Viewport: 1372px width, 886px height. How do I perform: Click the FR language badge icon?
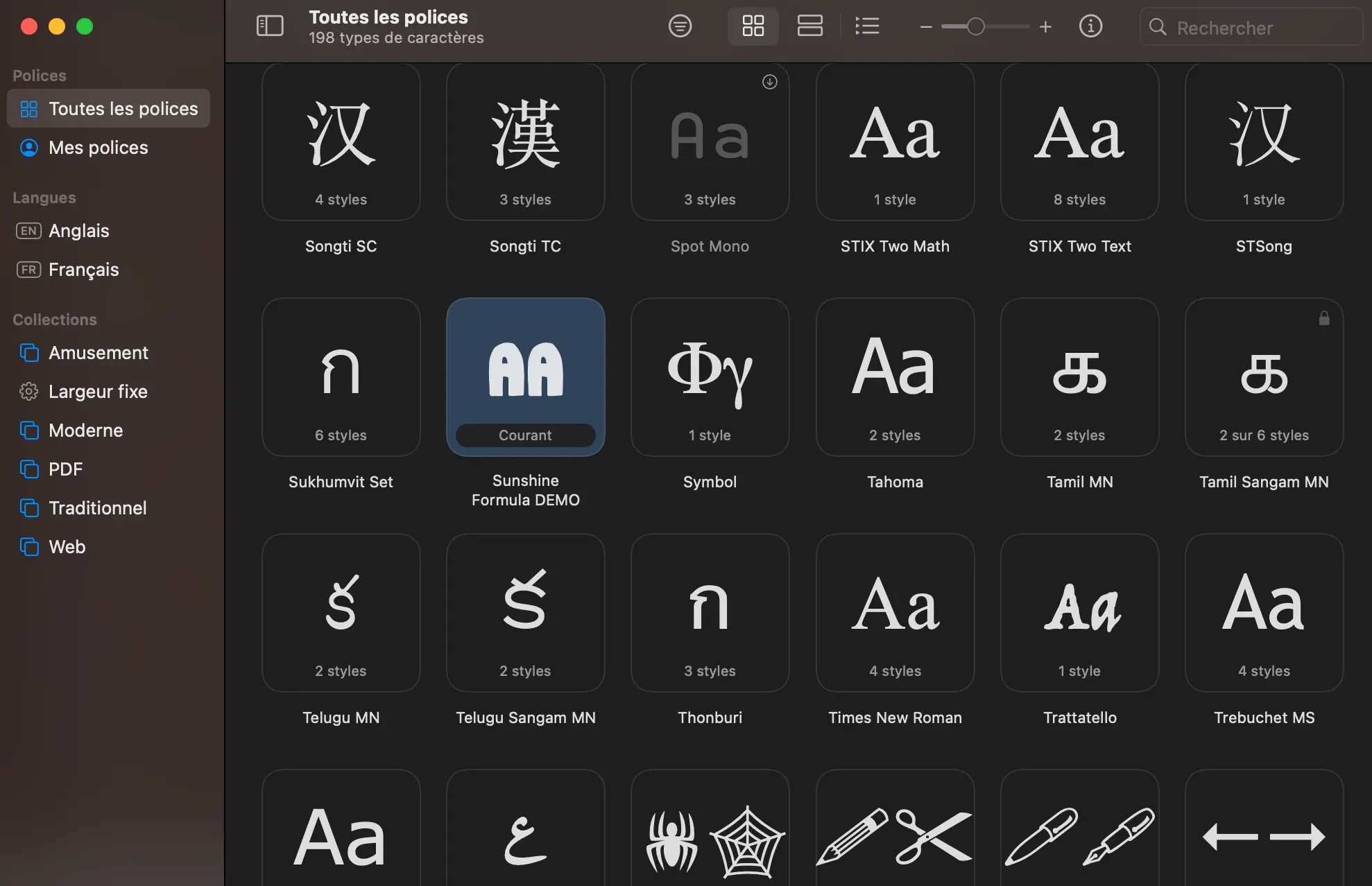(x=28, y=270)
